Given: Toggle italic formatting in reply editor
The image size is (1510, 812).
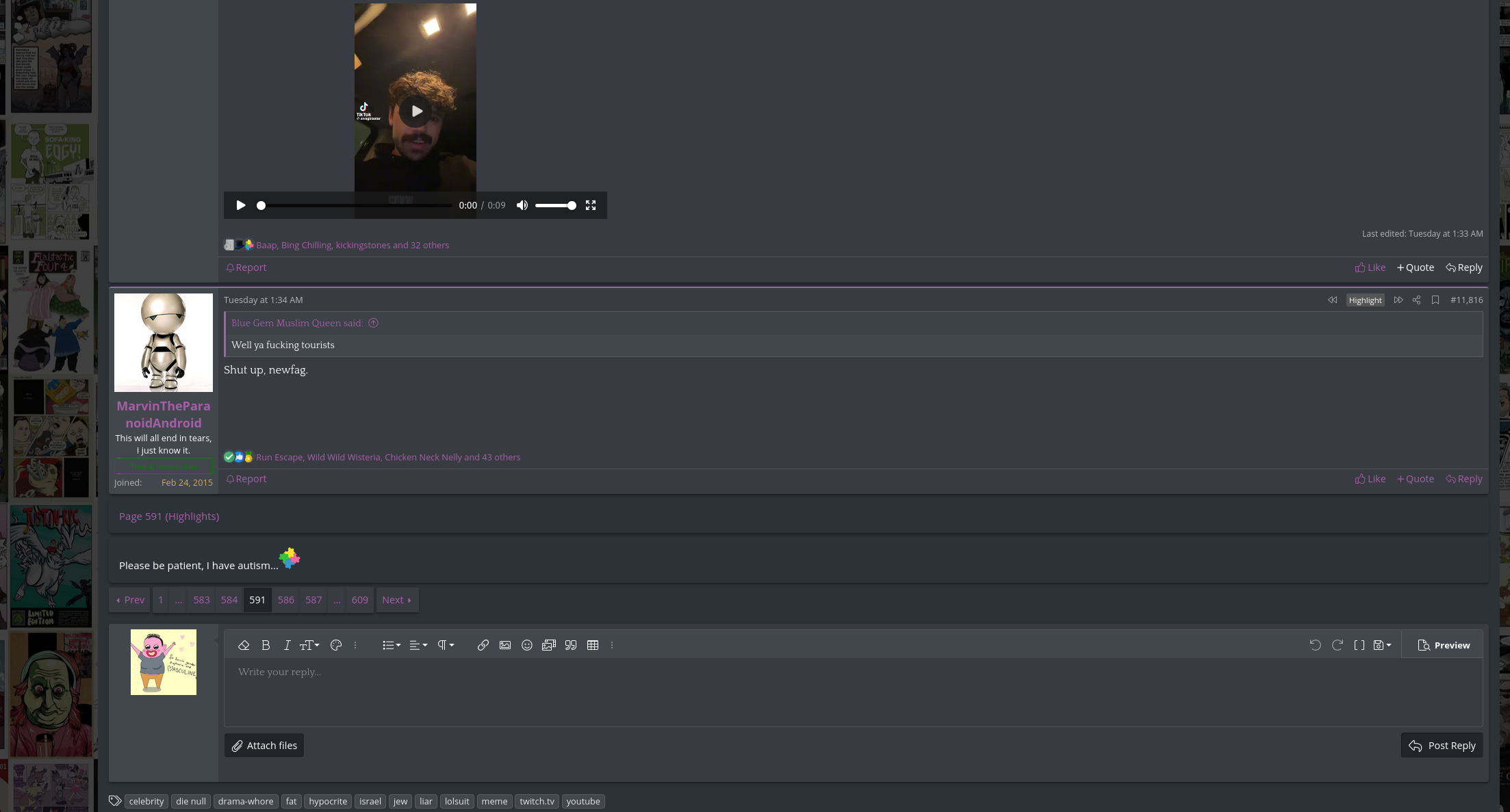Looking at the screenshot, I should coord(287,645).
